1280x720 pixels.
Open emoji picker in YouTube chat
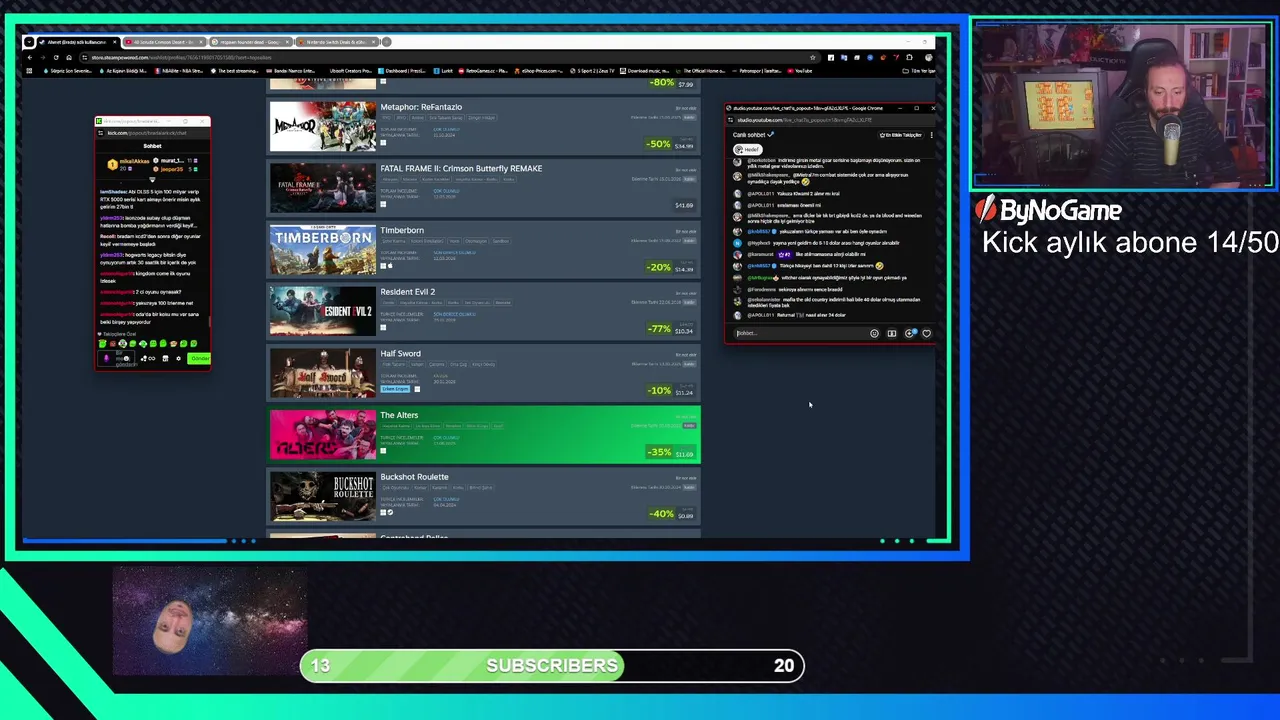875,333
